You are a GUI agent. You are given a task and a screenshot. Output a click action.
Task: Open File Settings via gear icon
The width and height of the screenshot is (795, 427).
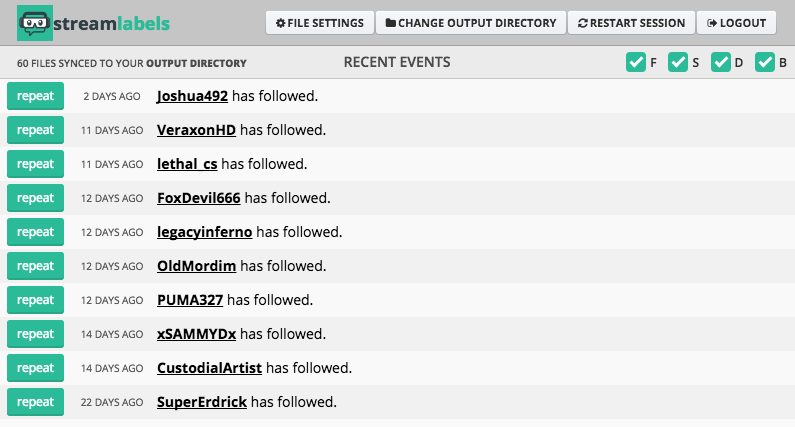click(280, 23)
